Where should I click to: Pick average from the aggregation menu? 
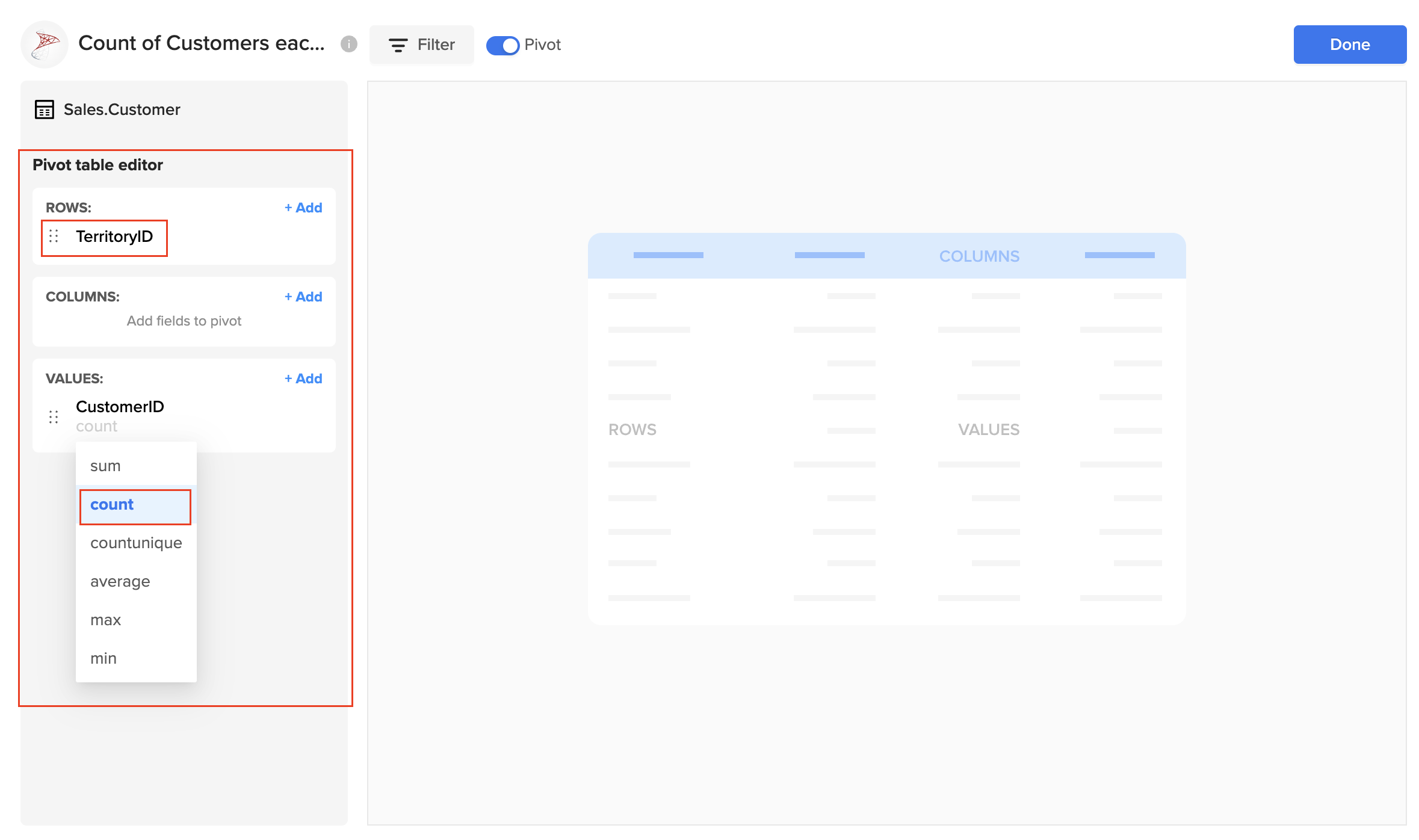point(120,581)
